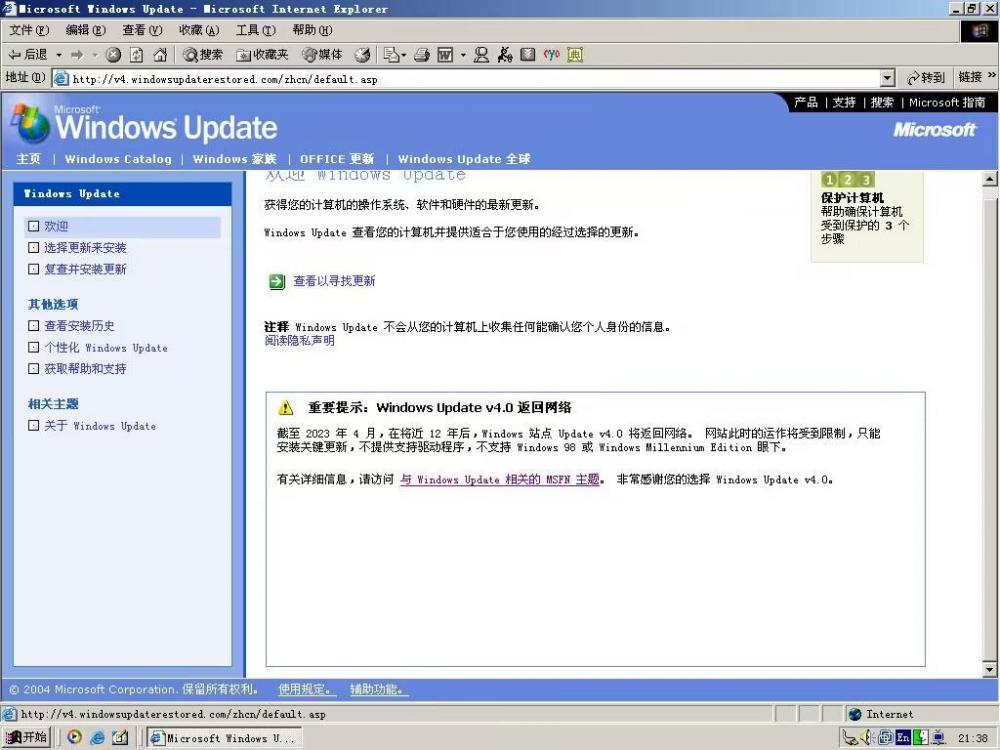Click the page scrollbar down arrow
This screenshot has width=1000, height=750.
point(990,669)
